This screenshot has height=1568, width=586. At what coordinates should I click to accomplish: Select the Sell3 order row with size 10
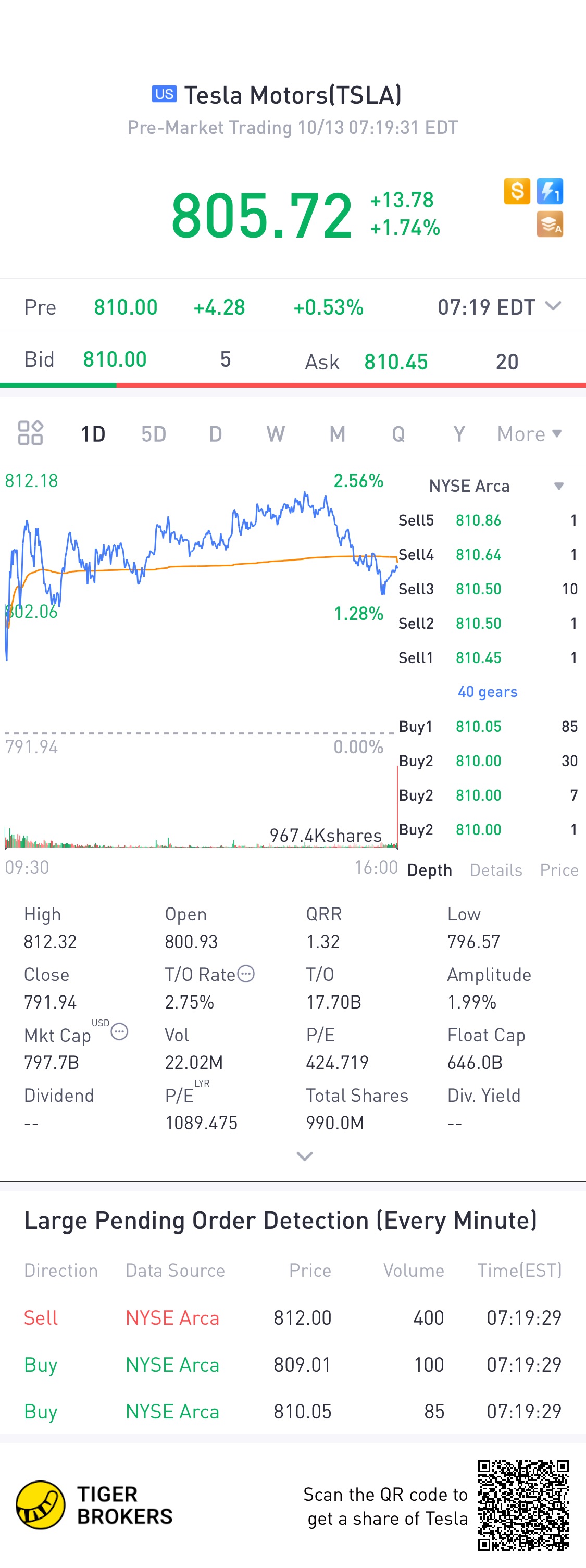(x=488, y=589)
